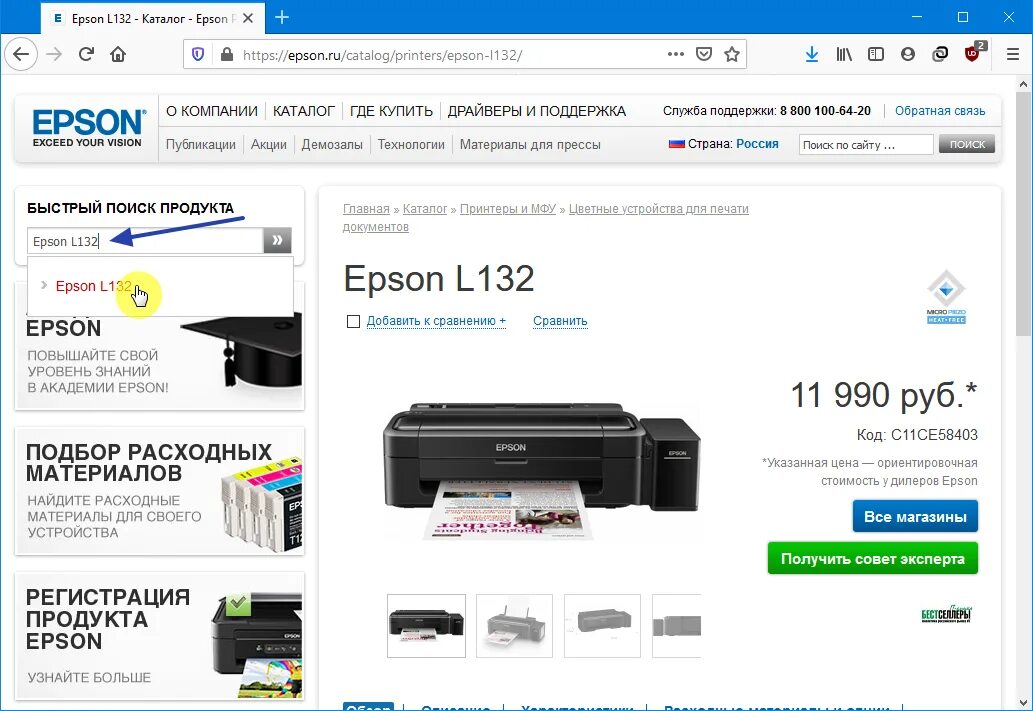Open the Epson Academy banner

159,362
